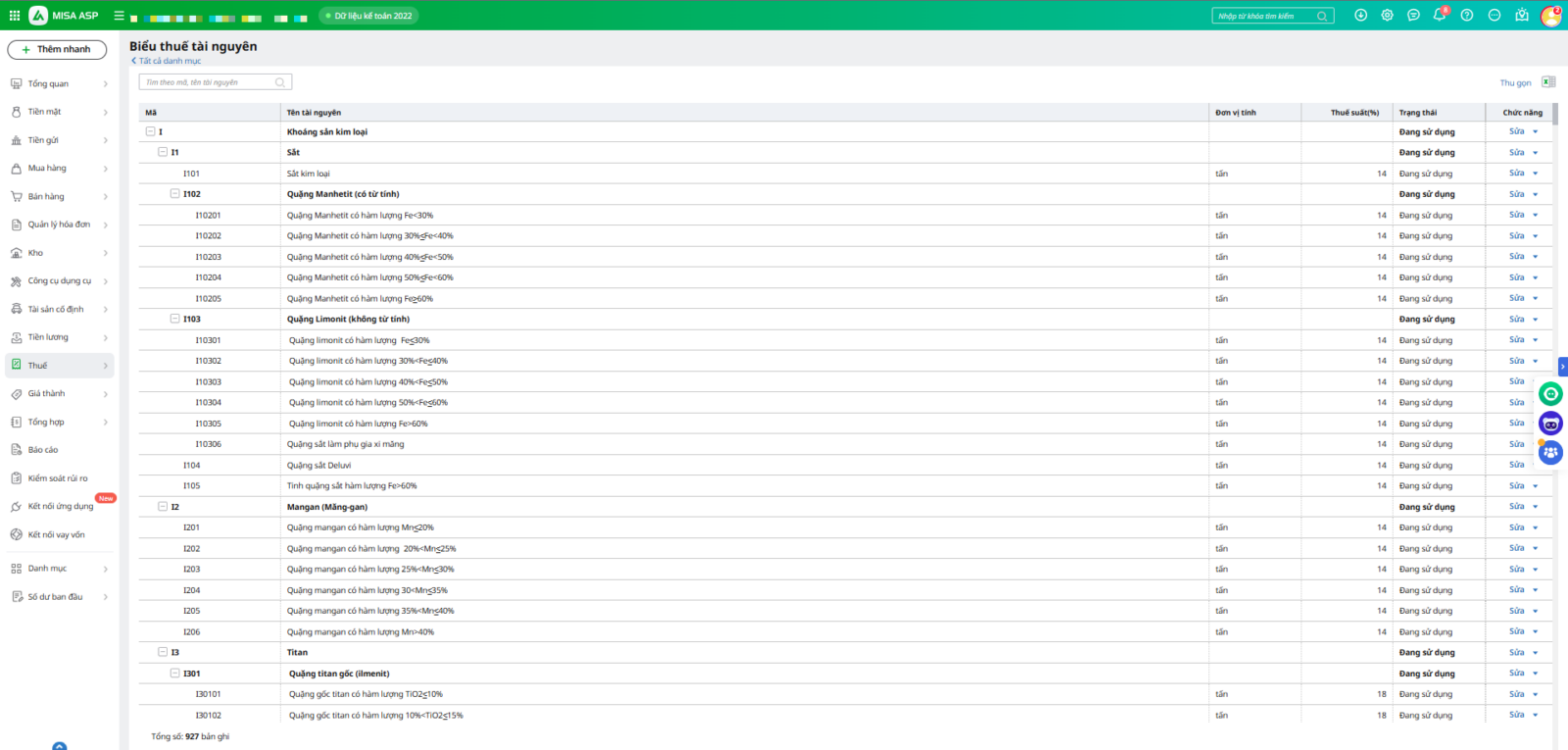Open the Báo cáo sidebar item
The image size is (1568, 750).
[43, 450]
